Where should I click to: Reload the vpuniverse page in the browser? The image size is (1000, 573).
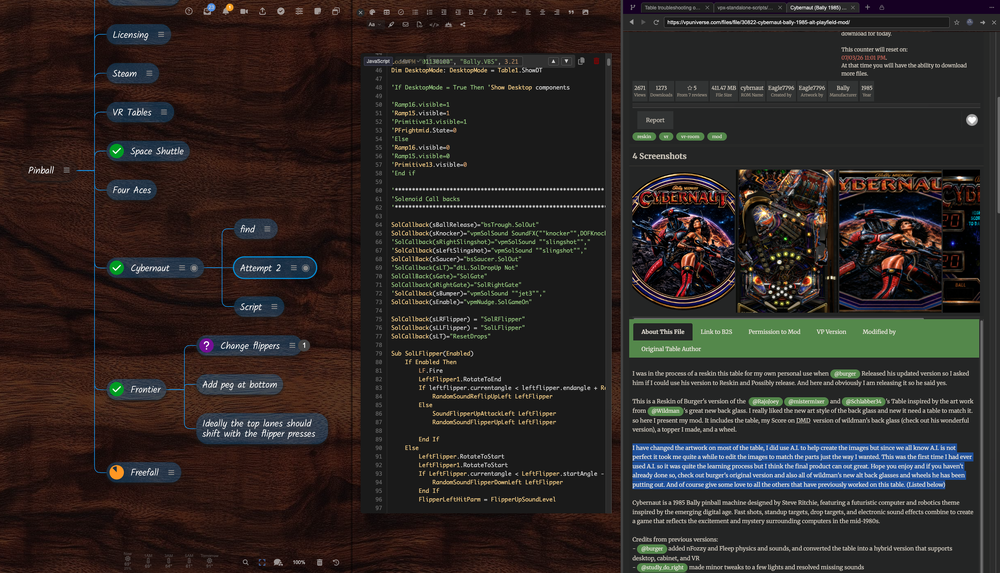[656, 22]
